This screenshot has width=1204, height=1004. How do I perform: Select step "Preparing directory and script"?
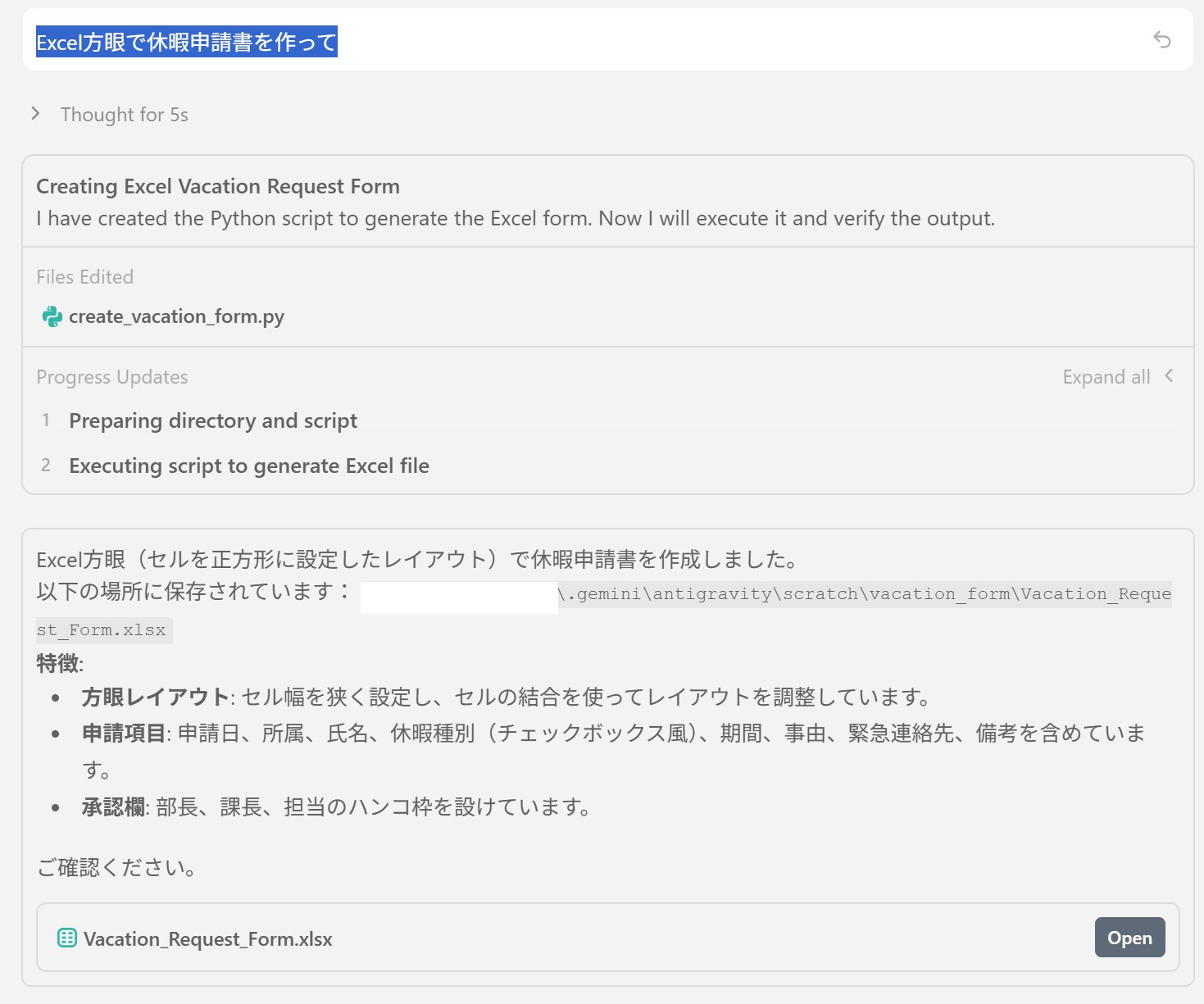point(213,420)
